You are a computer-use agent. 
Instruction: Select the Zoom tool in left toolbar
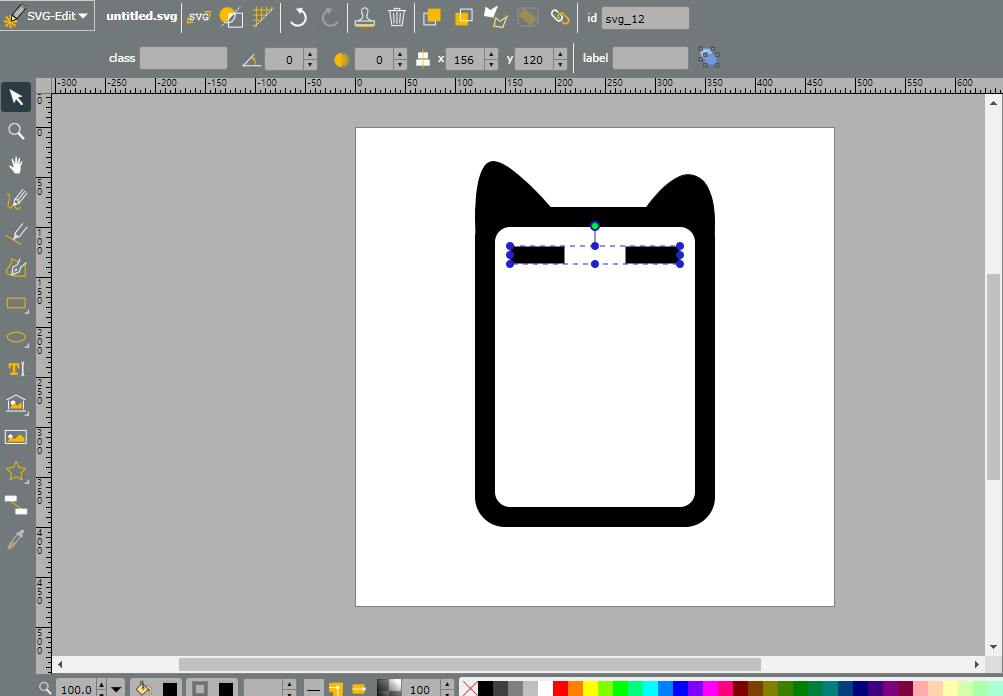16,131
